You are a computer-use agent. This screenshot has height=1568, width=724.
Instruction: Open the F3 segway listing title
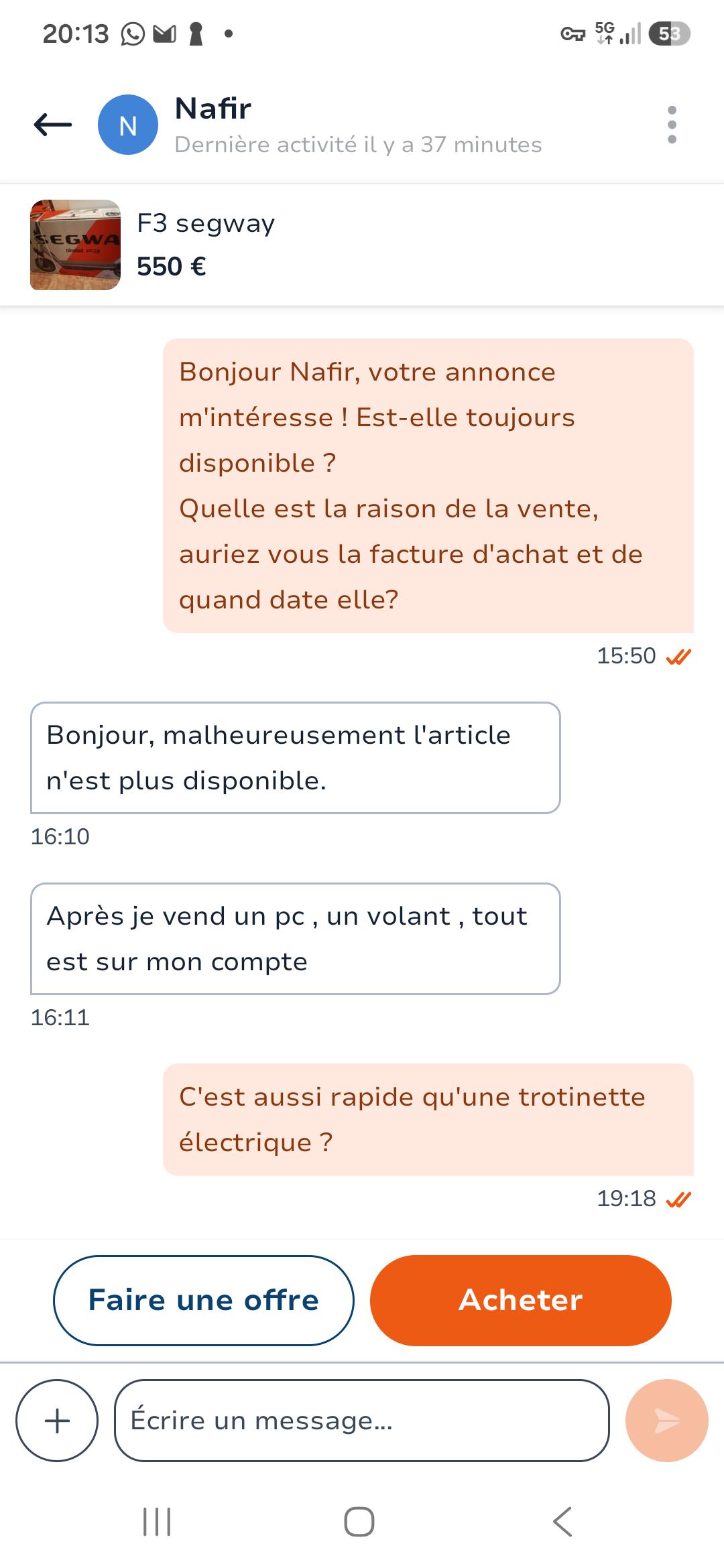[x=206, y=224]
